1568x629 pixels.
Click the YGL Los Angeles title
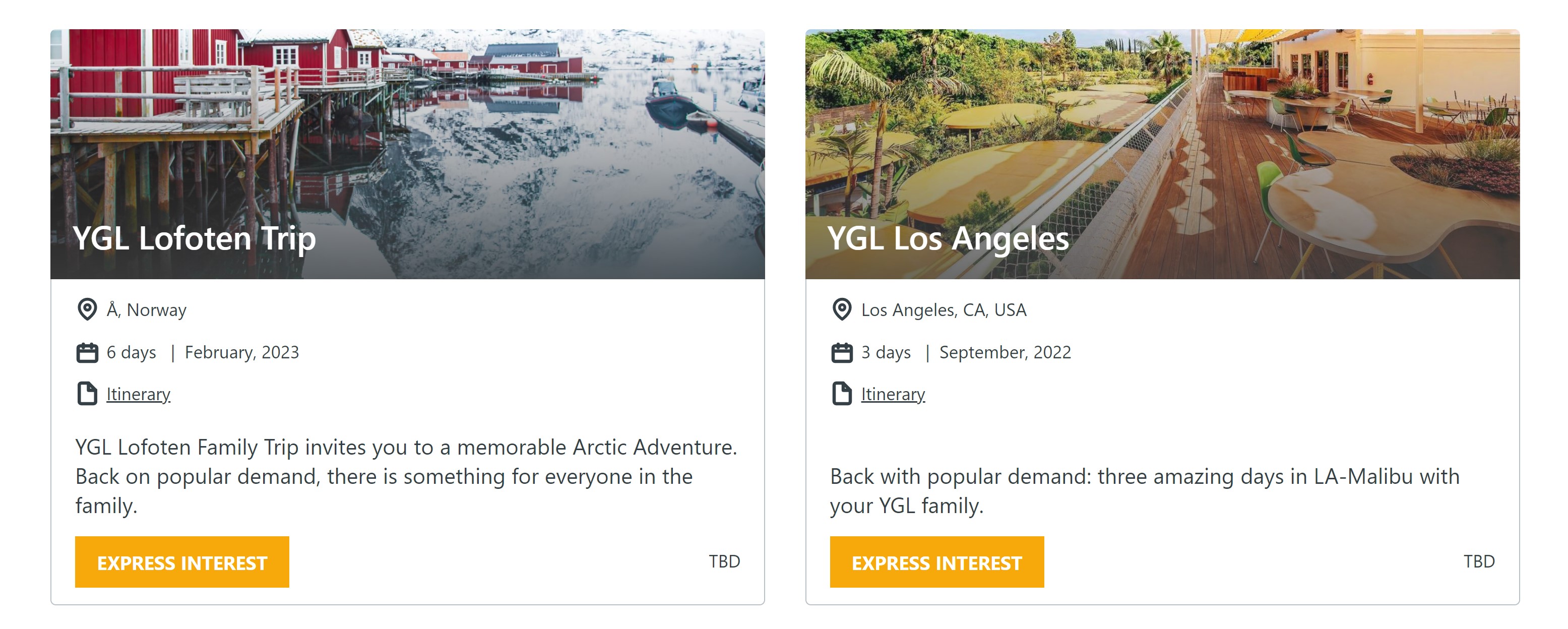(948, 238)
